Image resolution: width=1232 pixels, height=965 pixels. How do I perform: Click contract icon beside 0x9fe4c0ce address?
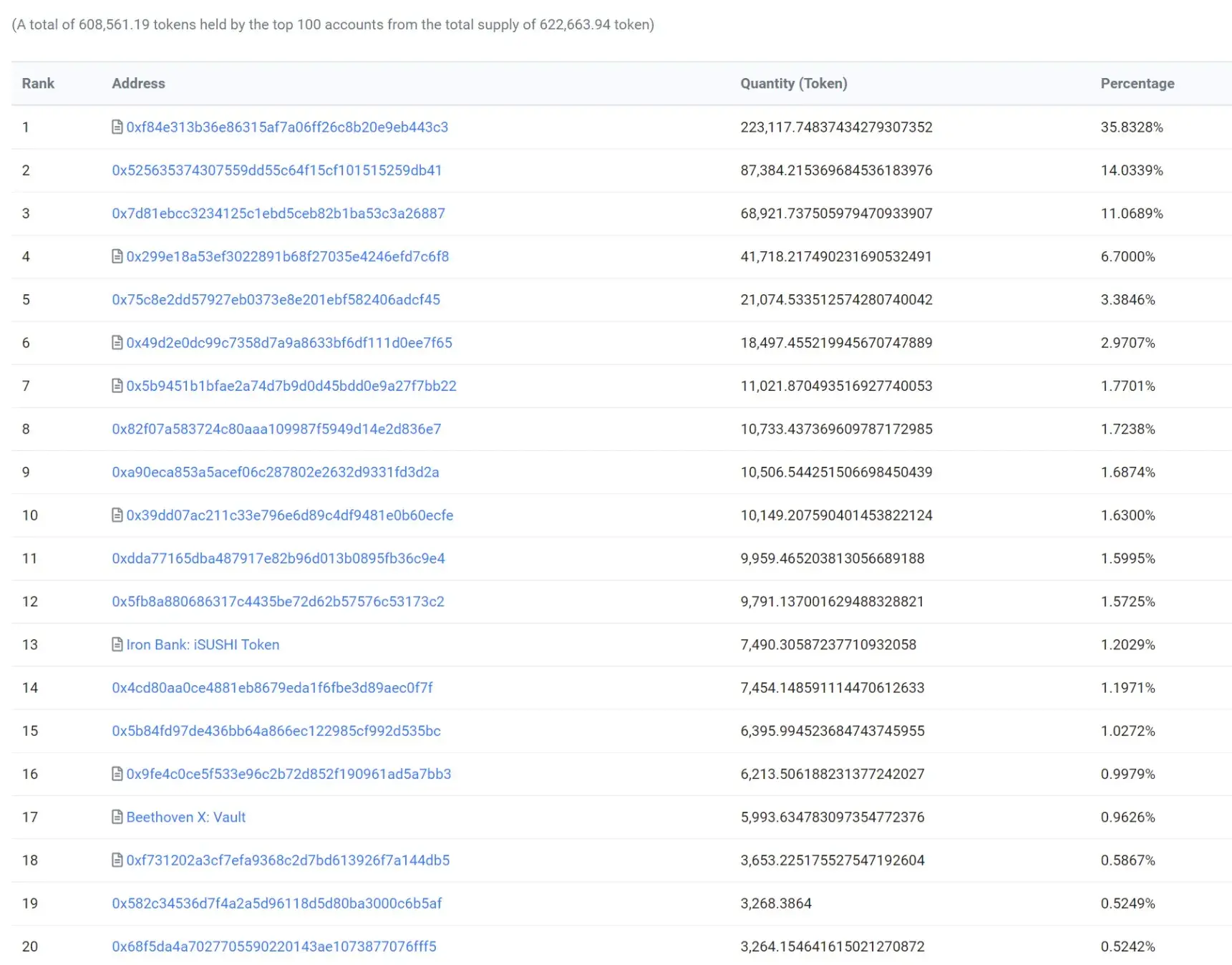(117, 774)
